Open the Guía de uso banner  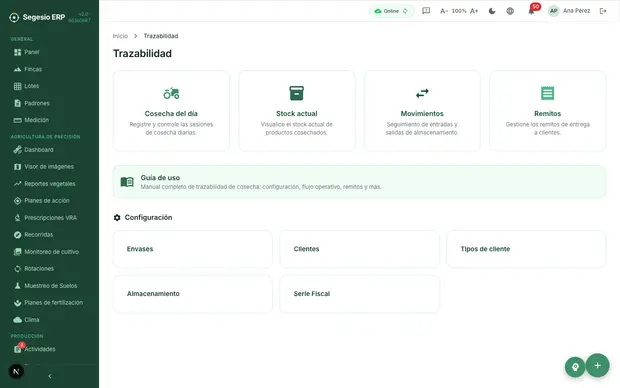pos(359,182)
